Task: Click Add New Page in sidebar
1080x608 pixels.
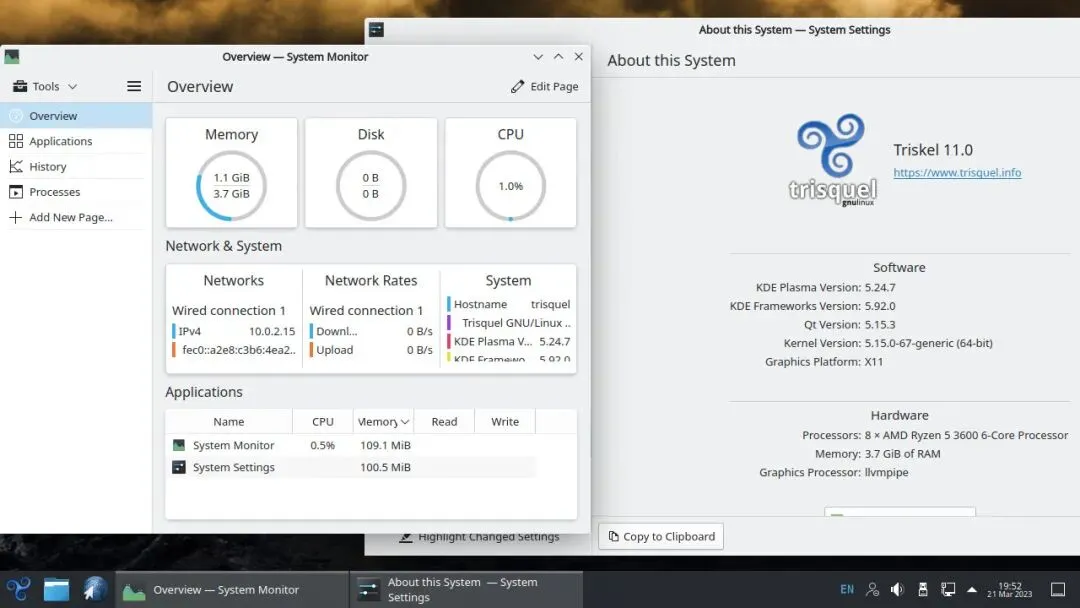Action: tap(76, 217)
